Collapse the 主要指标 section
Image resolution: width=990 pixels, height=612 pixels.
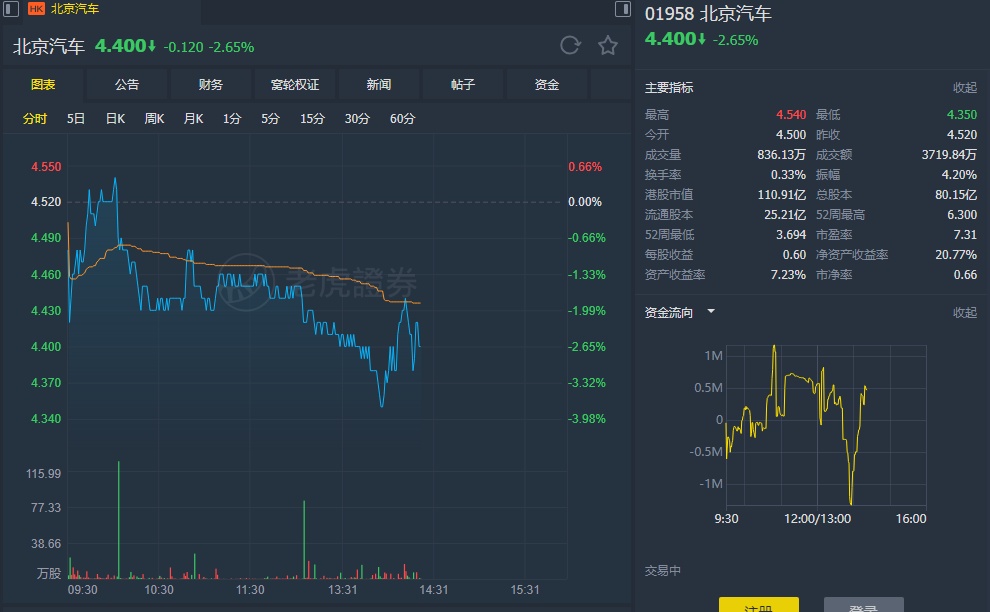click(965, 88)
